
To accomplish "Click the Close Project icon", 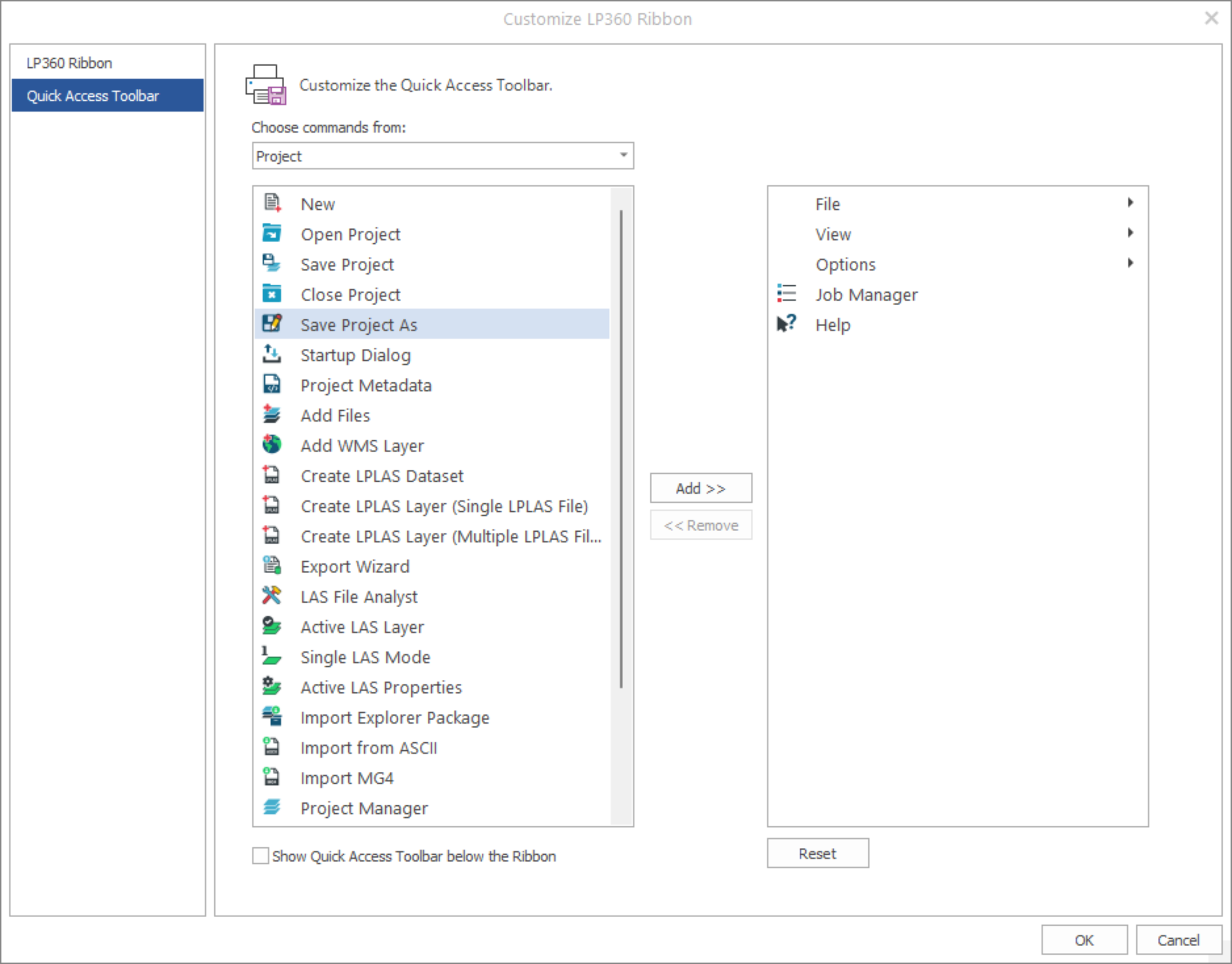I will tap(272, 294).
